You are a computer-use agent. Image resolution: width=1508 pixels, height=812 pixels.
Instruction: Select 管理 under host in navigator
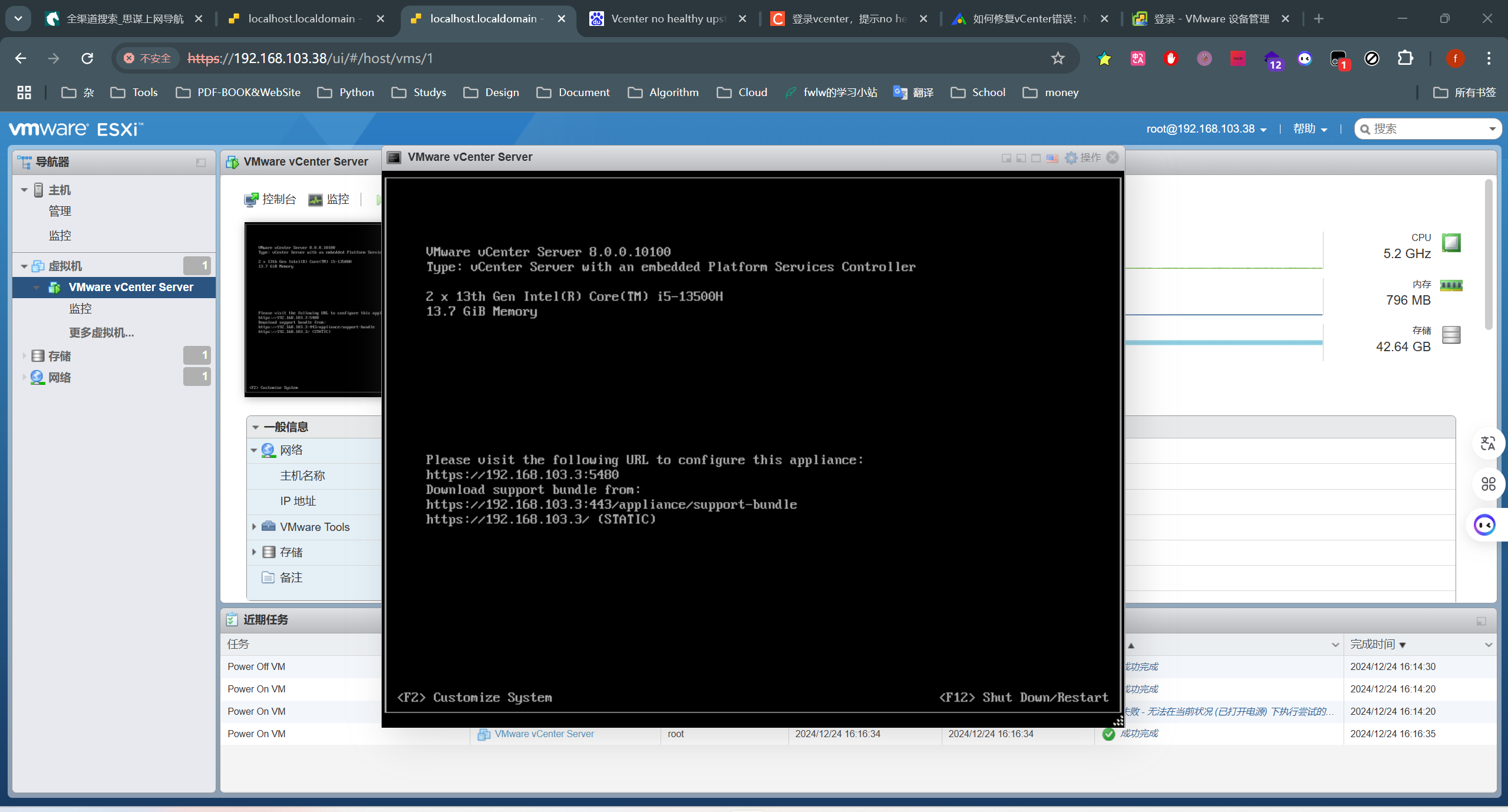[60, 211]
